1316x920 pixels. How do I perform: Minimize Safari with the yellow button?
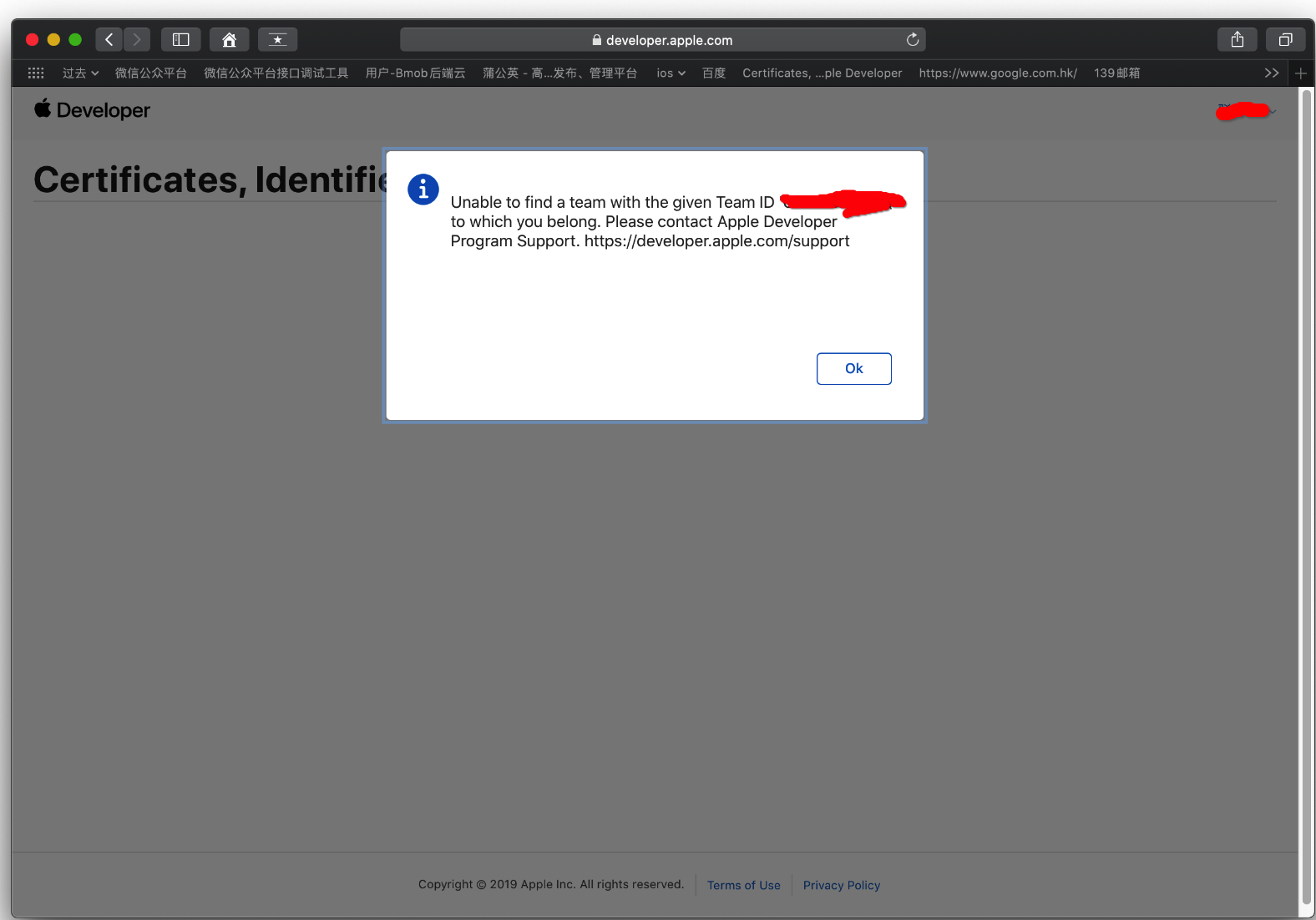point(53,39)
